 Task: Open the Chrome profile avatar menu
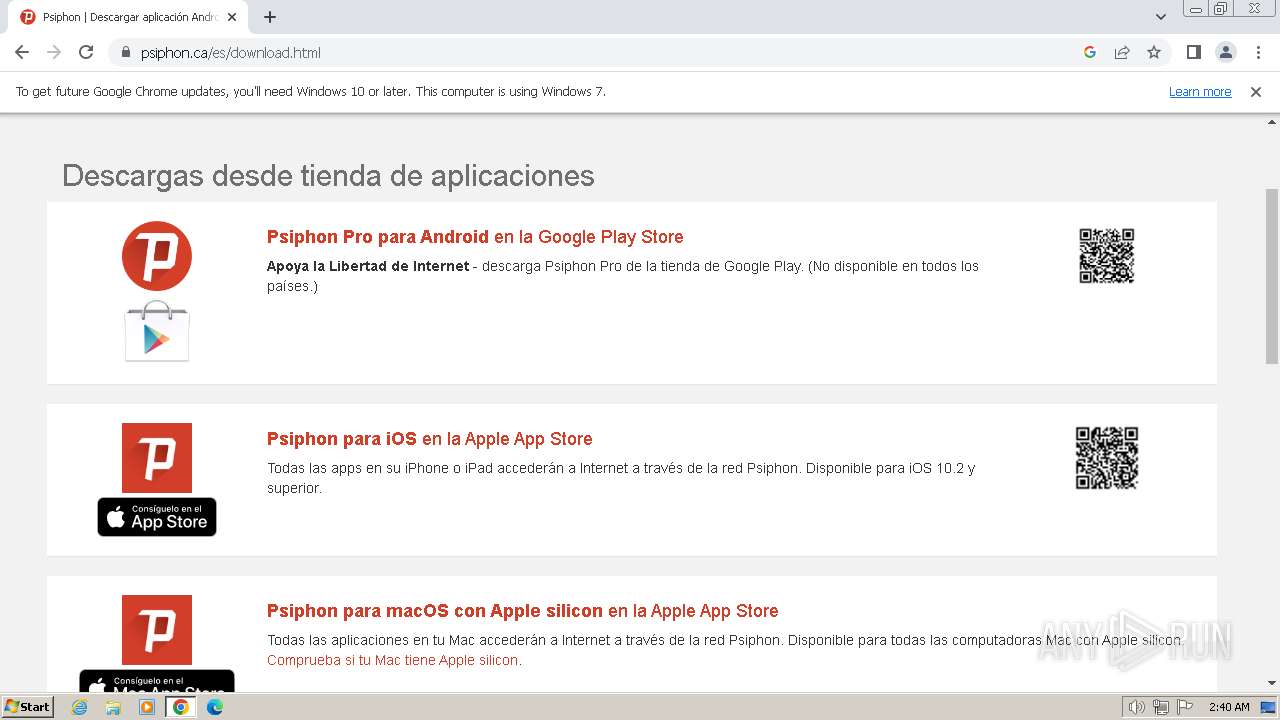(x=1225, y=52)
